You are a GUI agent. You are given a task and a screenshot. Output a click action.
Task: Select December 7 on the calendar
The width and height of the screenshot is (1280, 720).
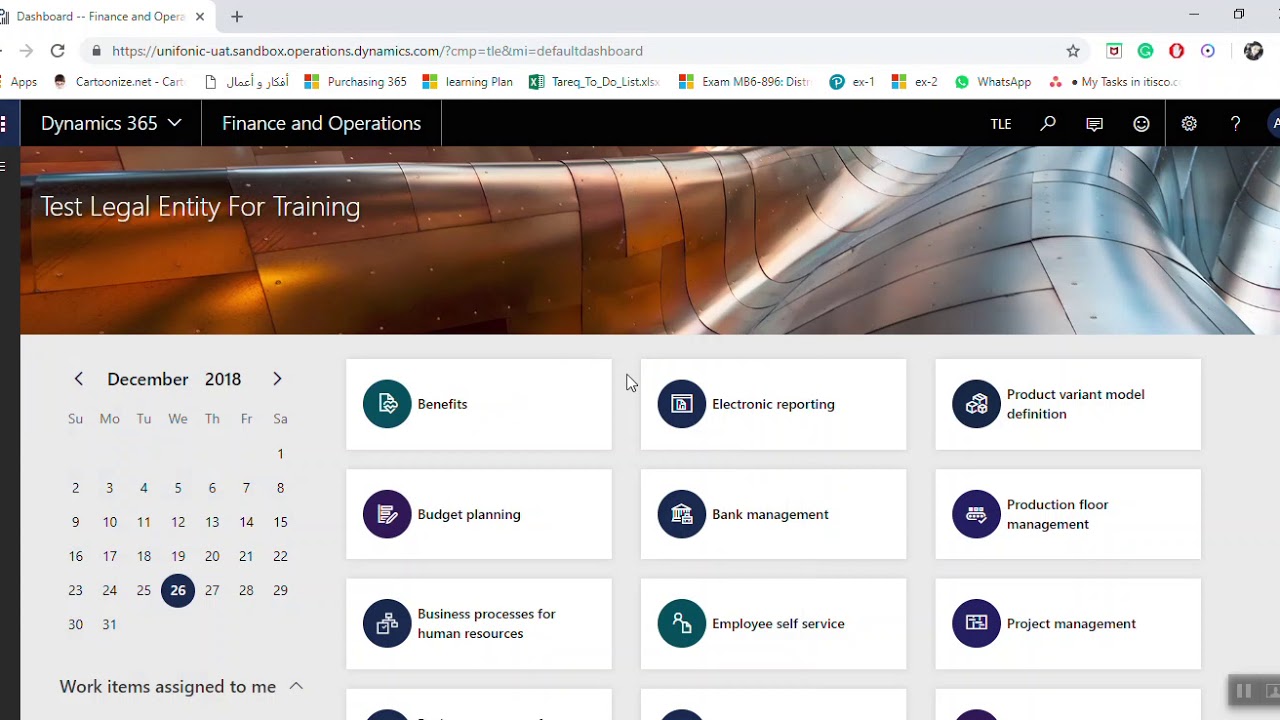tap(246, 488)
